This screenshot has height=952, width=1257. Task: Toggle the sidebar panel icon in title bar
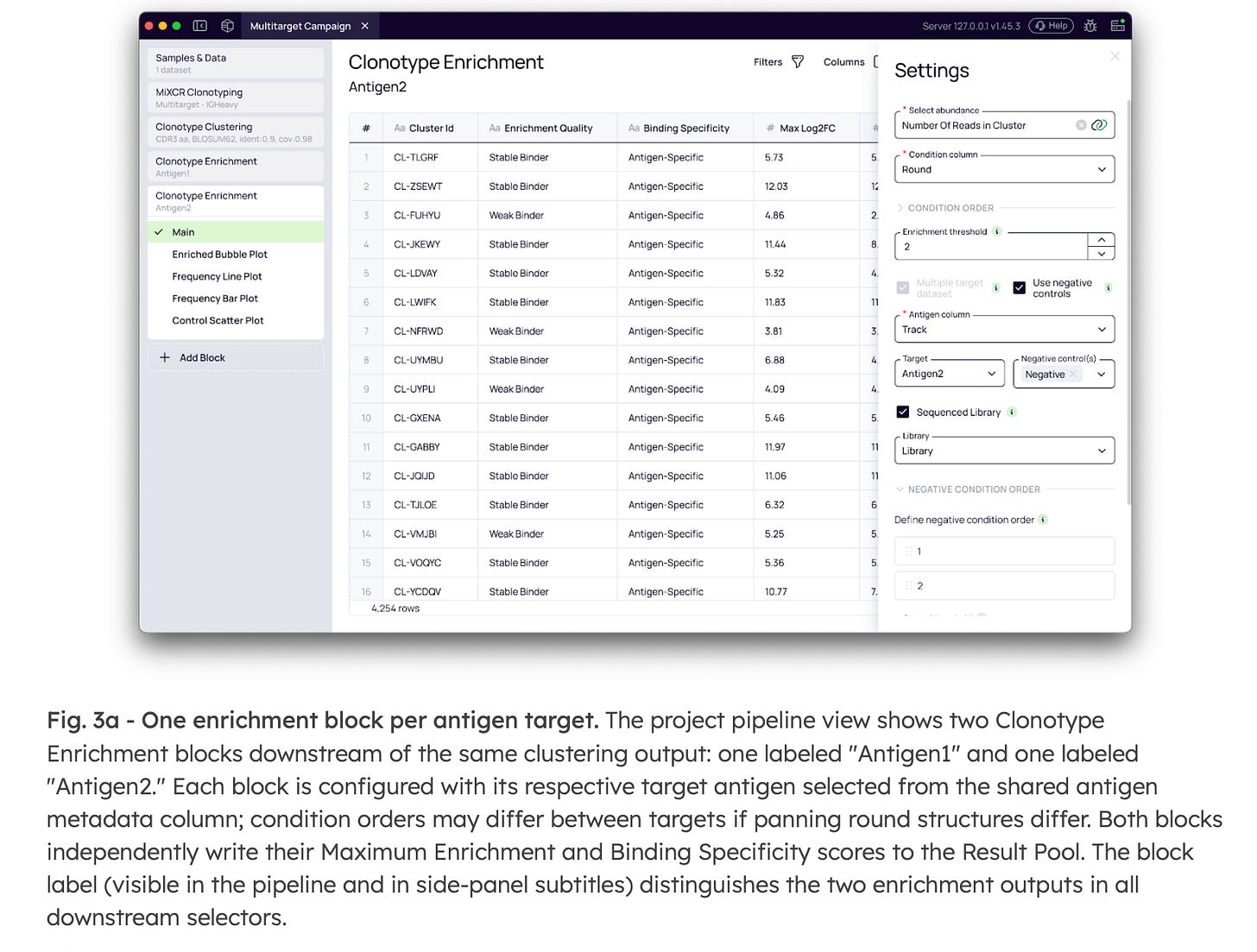(199, 26)
